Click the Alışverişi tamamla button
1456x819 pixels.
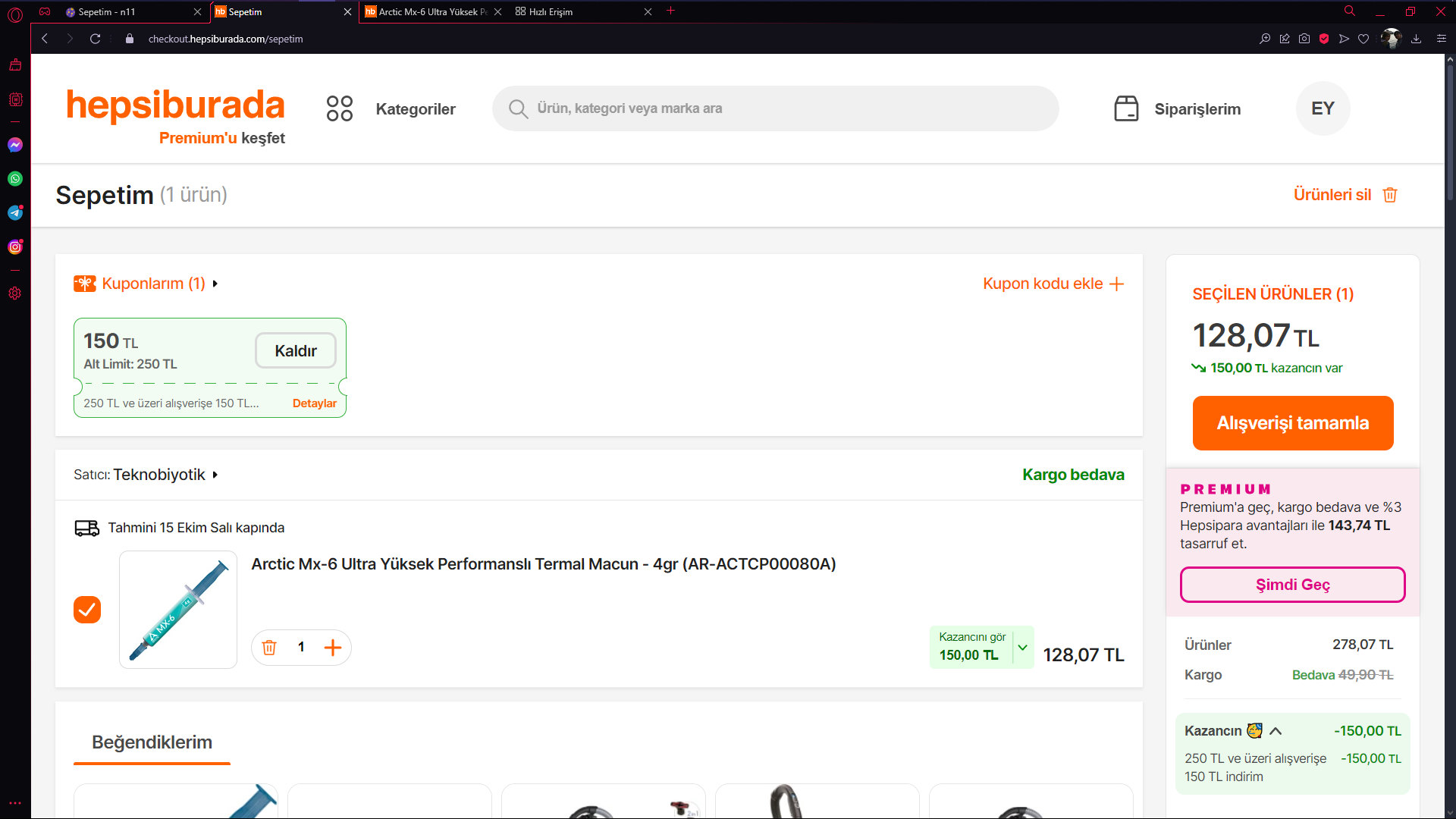tap(1292, 423)
